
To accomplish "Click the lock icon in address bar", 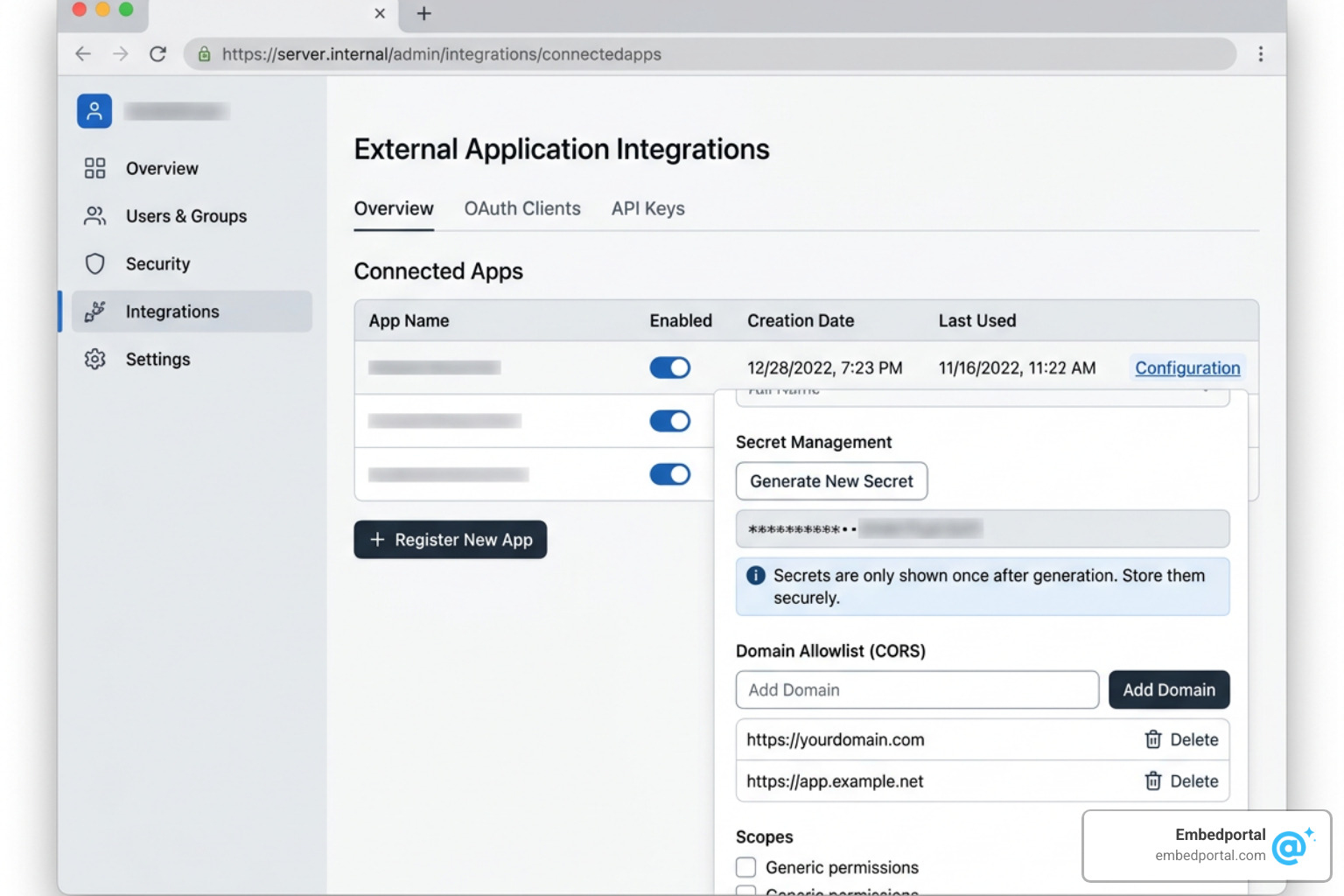I will [x=204, y=54].
